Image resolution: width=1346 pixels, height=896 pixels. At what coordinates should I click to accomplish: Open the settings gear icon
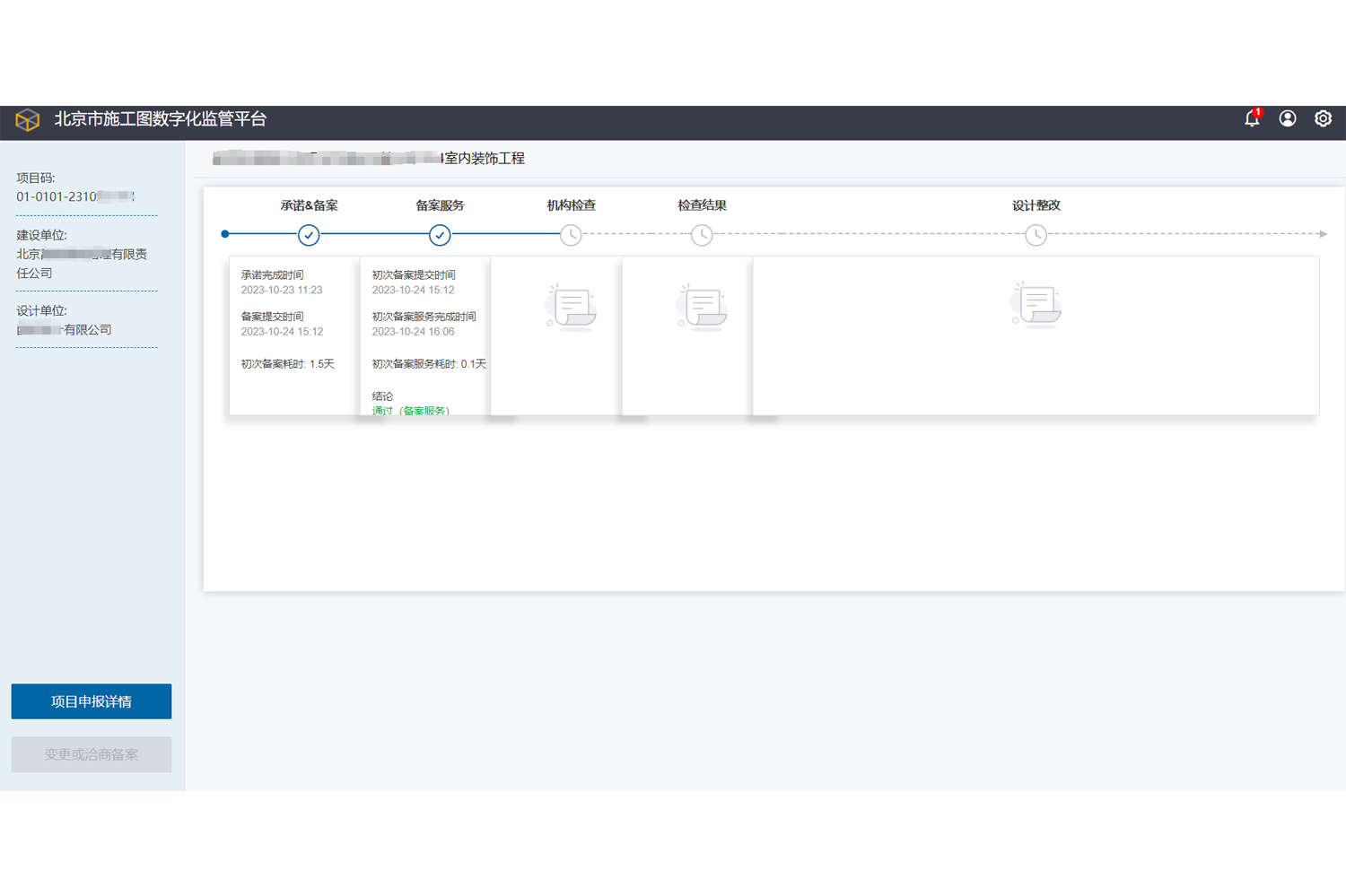(1323, 118)
